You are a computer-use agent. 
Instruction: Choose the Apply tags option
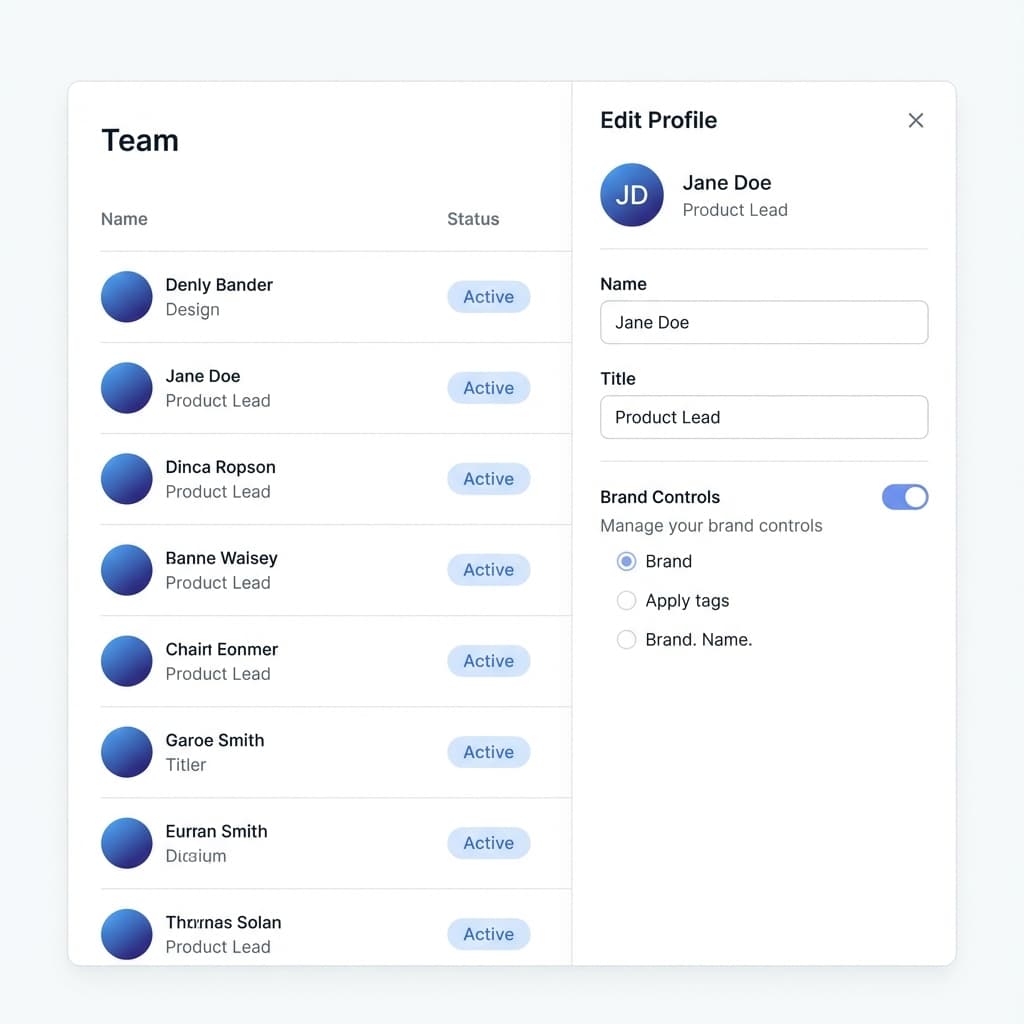click(x=626, y=600)
